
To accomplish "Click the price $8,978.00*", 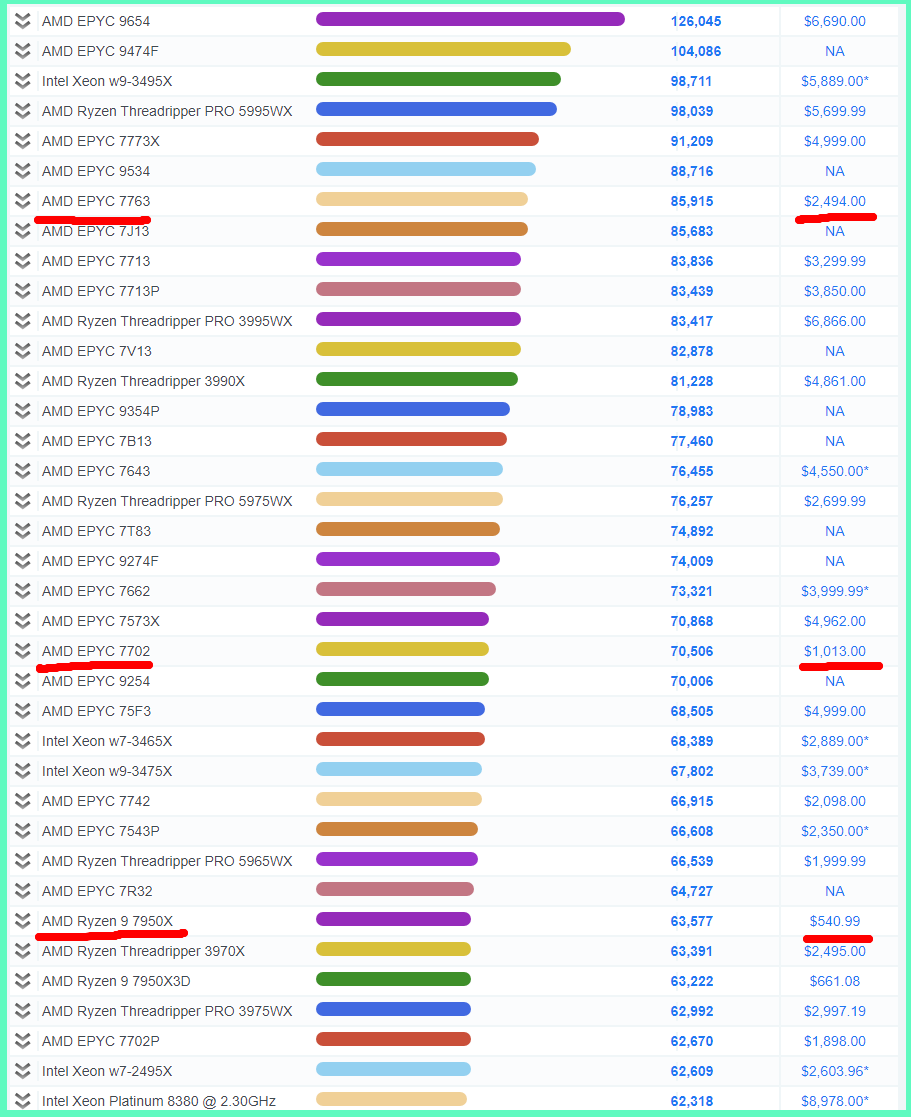I will [835, 1101].
